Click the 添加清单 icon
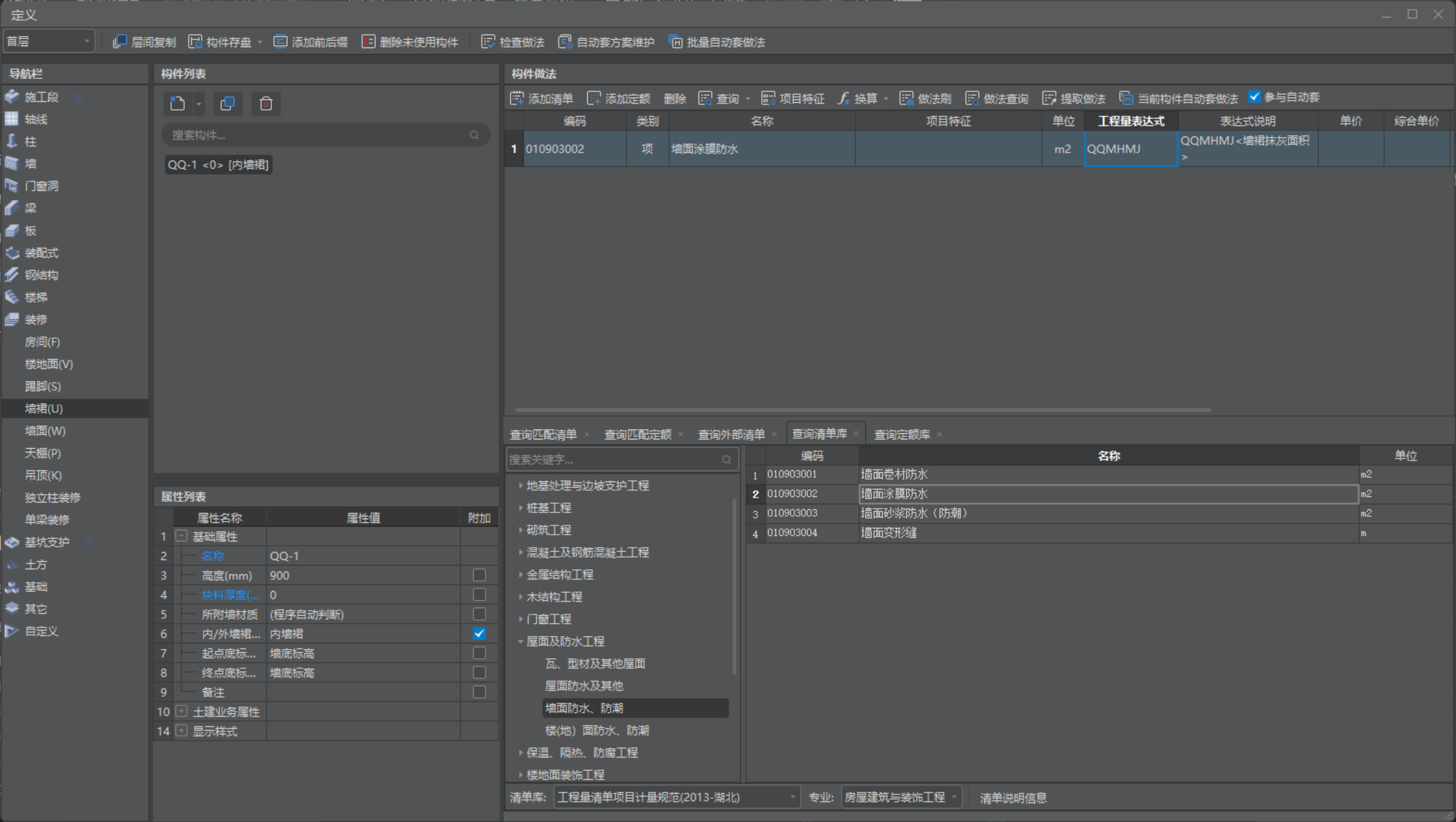Viewport: 1456px width, 822px height. point(517,98)
